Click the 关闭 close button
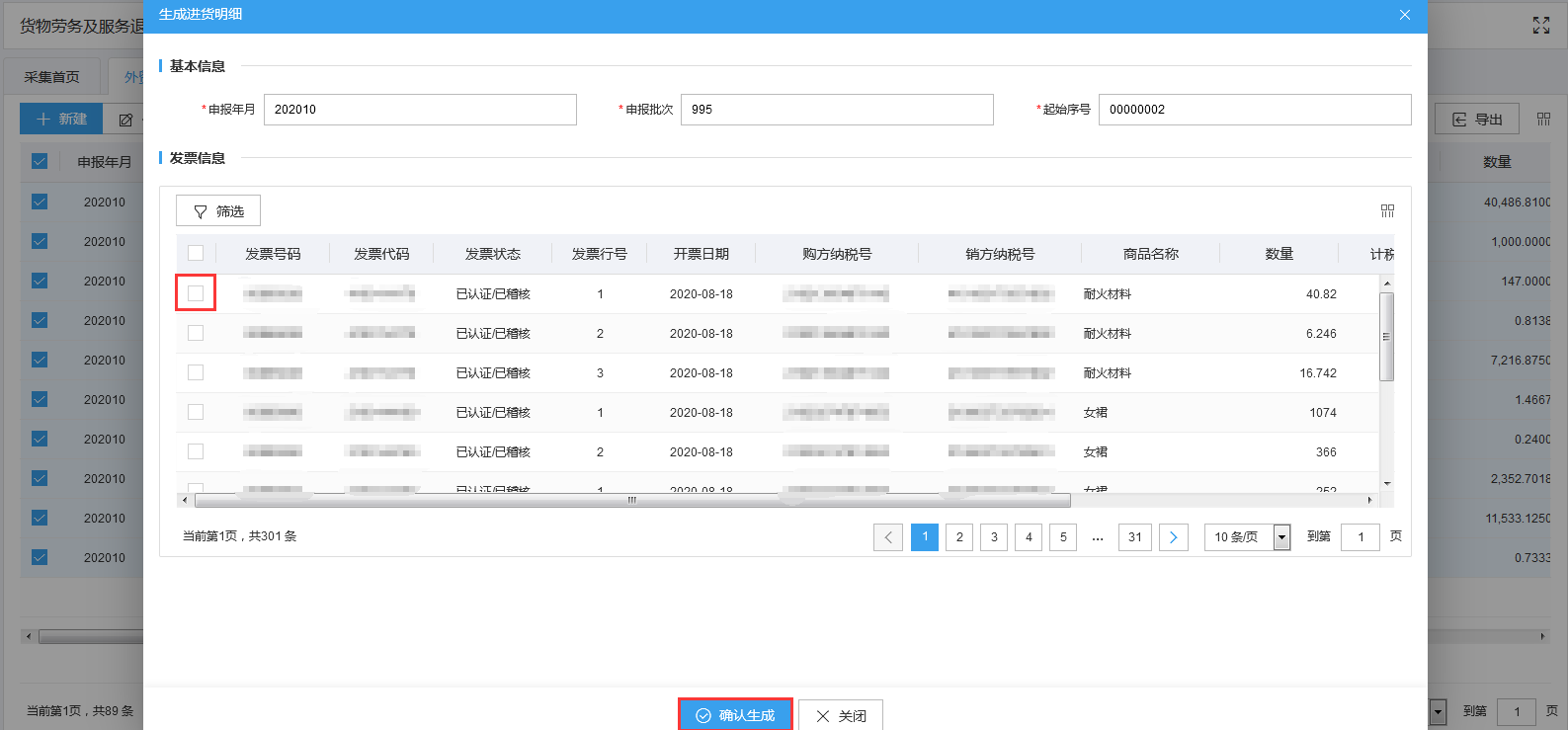This screenshot has width=1568, height=730. click(x=841, y=715)
